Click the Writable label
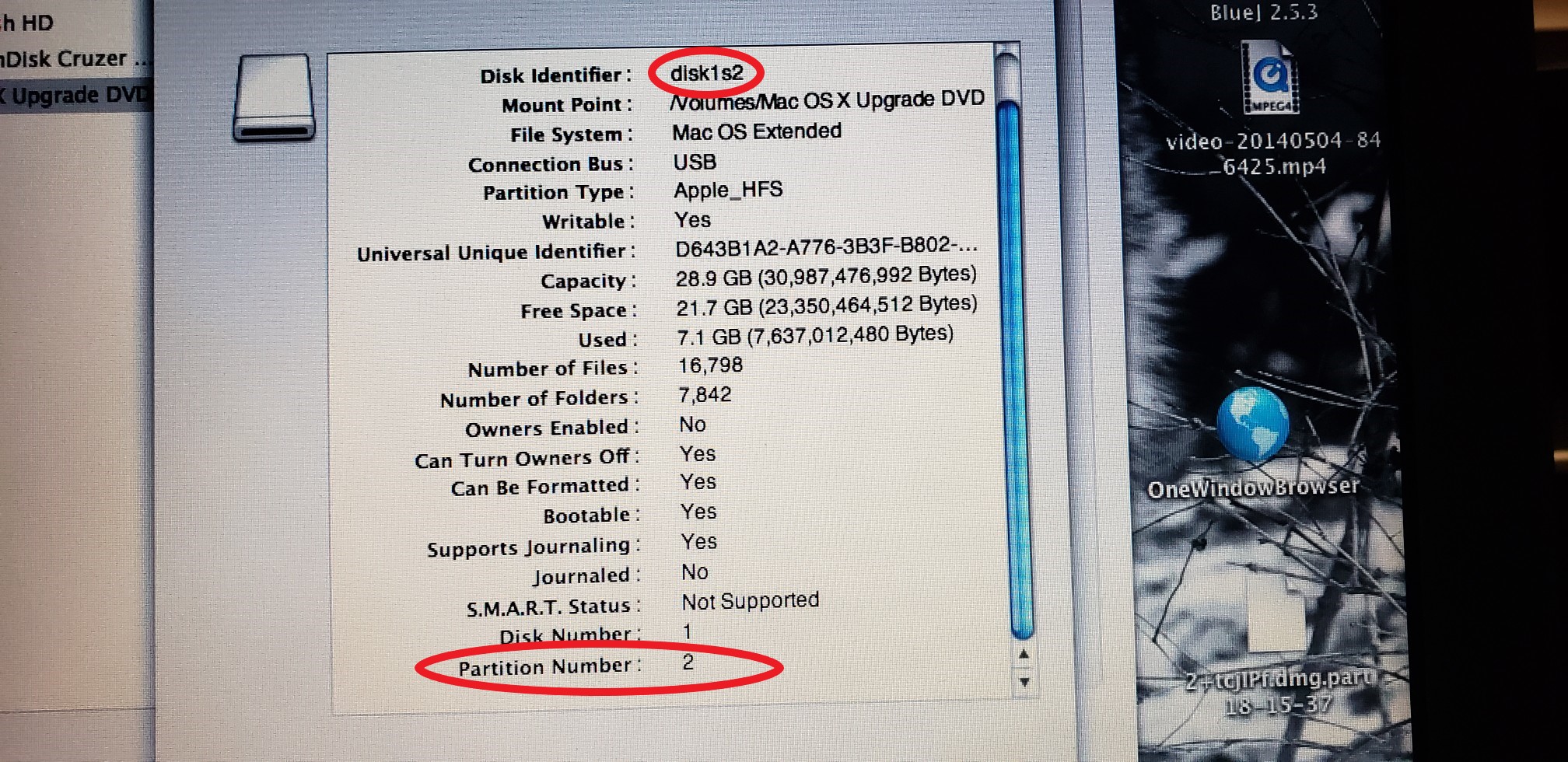The image size is (1568, 762). pos(589,222)
